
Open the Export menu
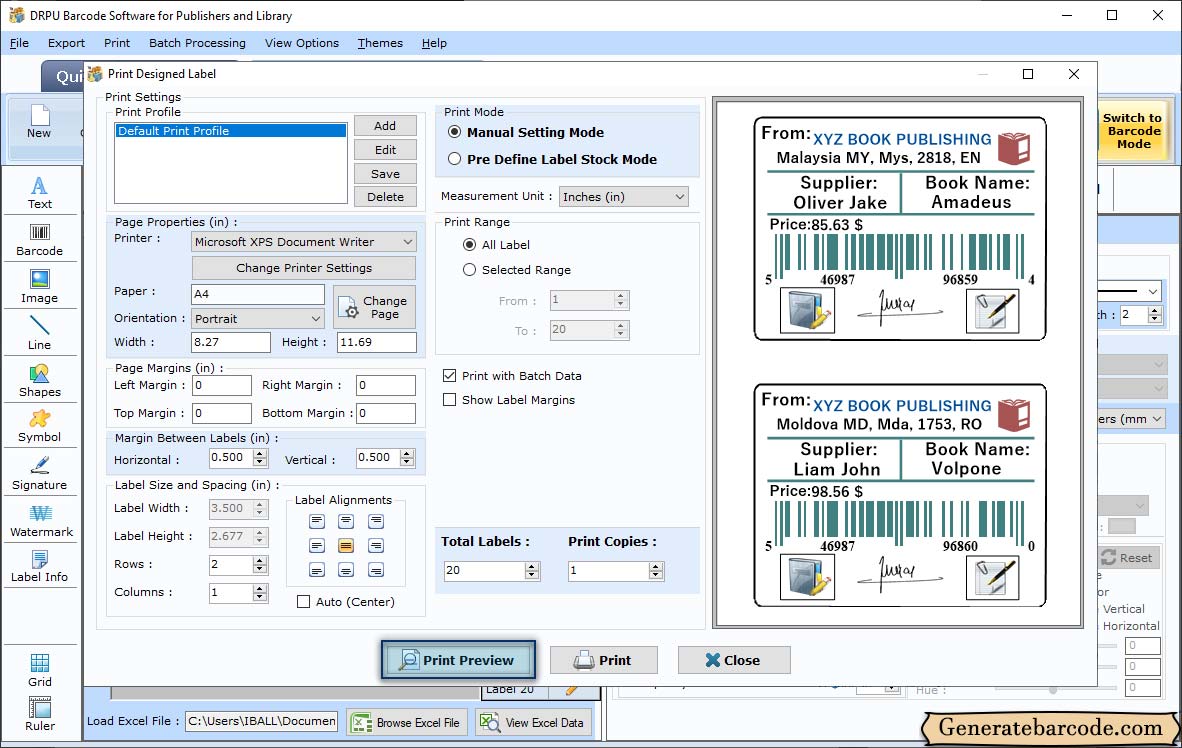pyautogui.click(x=66, y=43)
